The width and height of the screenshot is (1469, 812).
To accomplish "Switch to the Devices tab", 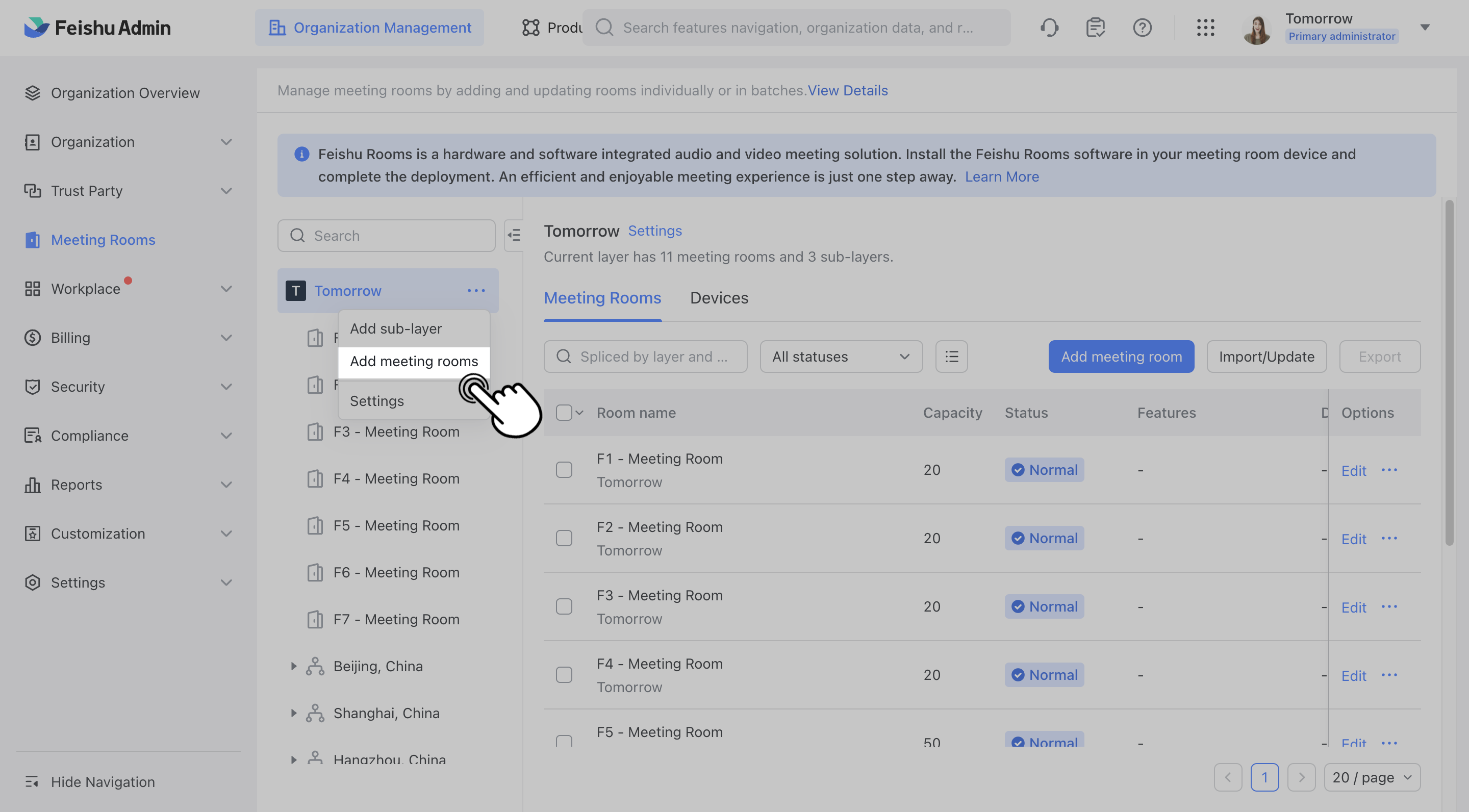I will pos(719,298).
